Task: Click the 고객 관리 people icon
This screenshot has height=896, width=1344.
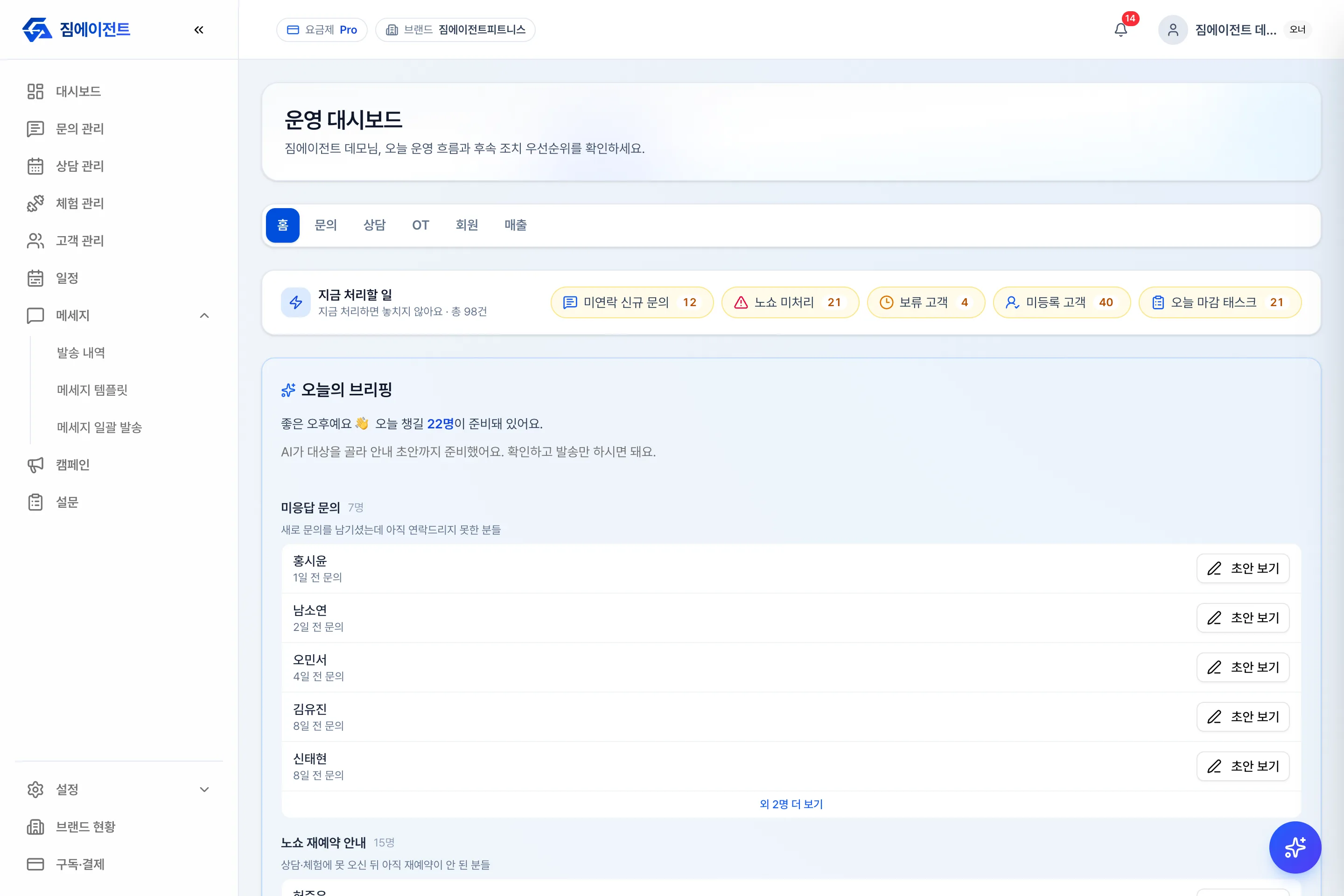Action: (35, 241)
